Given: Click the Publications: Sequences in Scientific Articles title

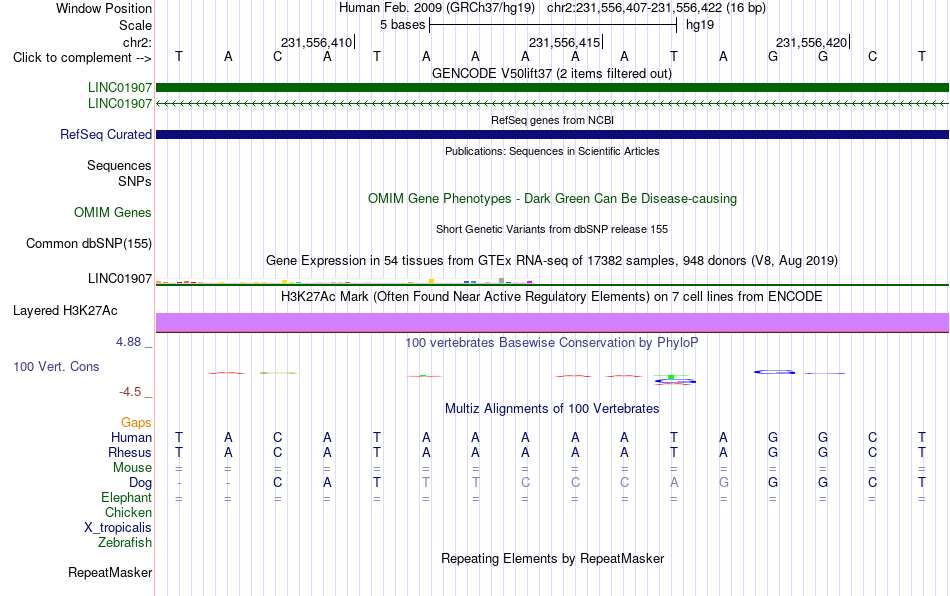Looking at the screenshot, I should click(x=552, y=151).
